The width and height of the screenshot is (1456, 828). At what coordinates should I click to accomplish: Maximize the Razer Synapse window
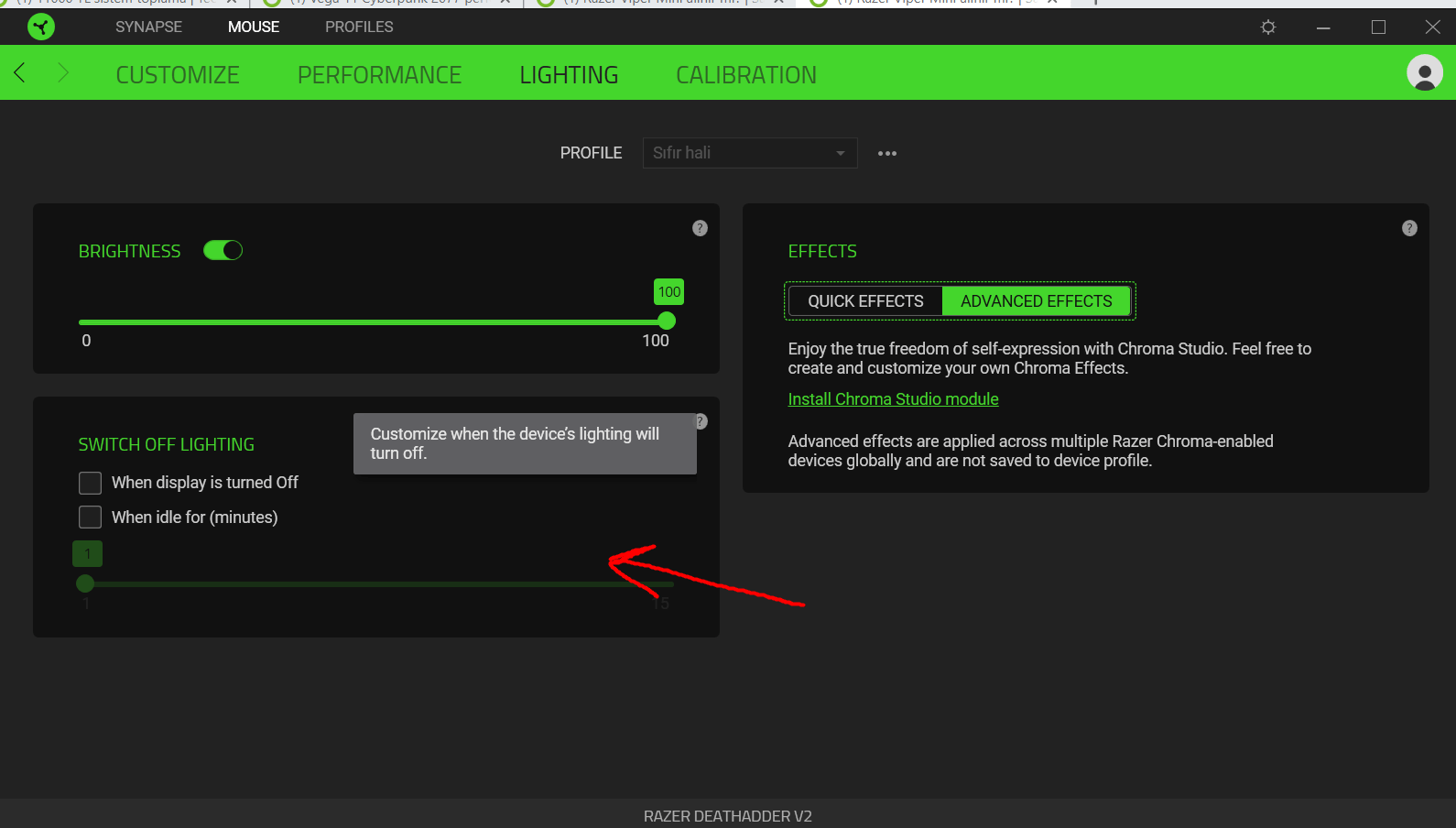(1378, 27)
